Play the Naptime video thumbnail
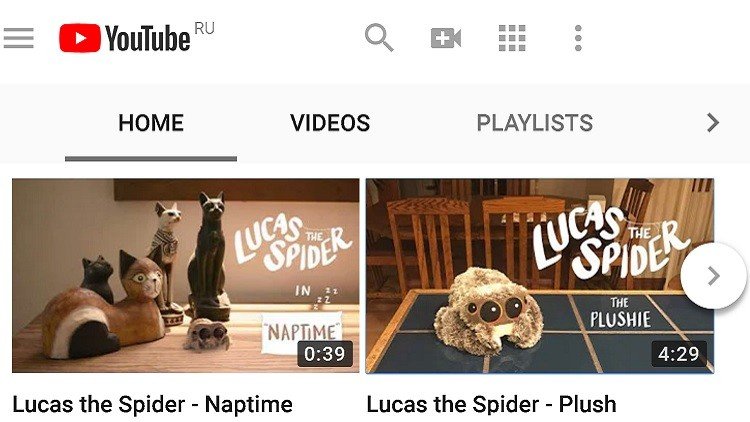750x422 pixels. [x=186, y=276]
